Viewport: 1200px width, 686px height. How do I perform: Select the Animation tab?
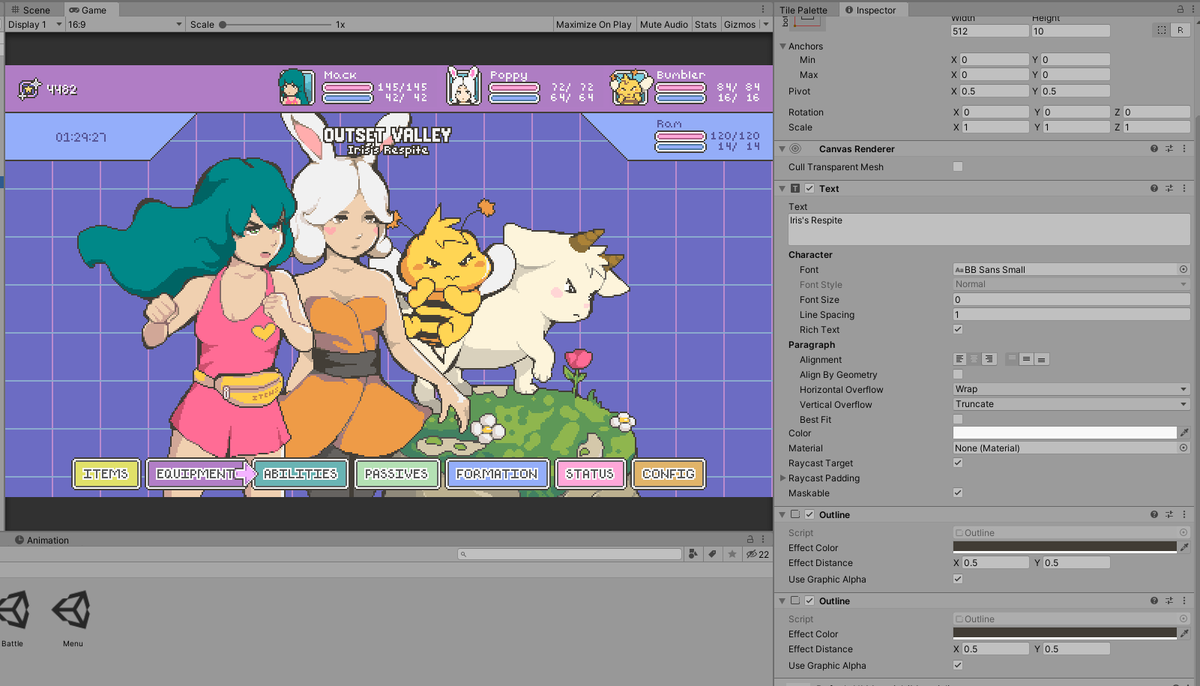click(x=41, y=540)
